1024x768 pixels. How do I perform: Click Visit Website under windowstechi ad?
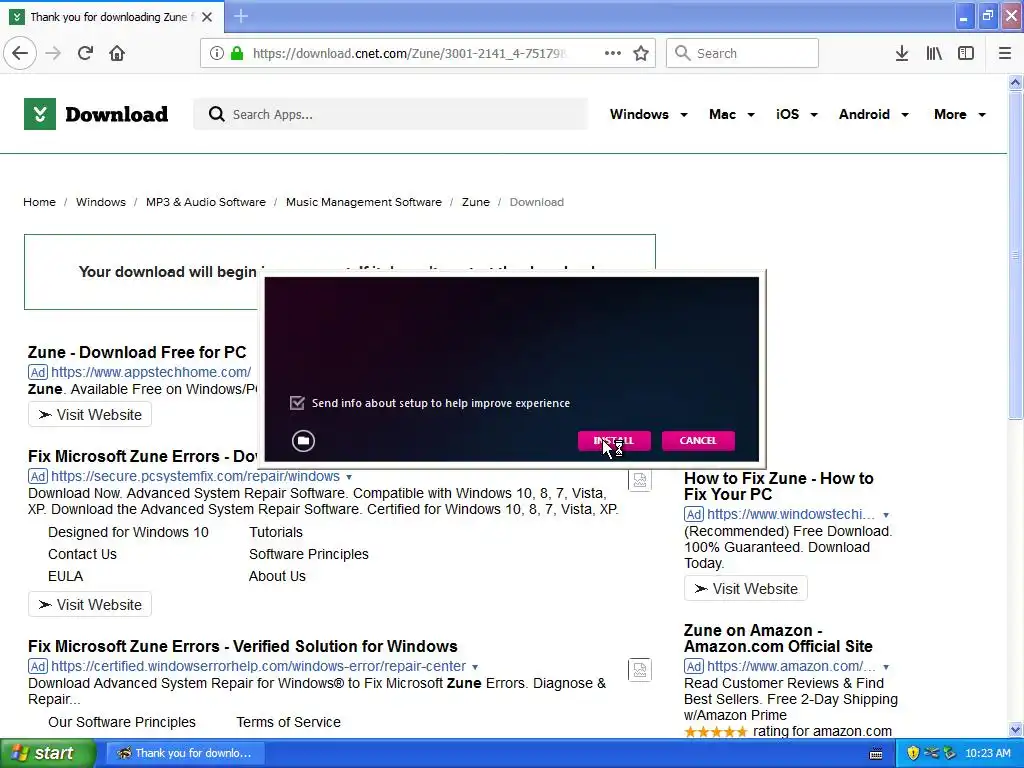[x=746, y=589]
